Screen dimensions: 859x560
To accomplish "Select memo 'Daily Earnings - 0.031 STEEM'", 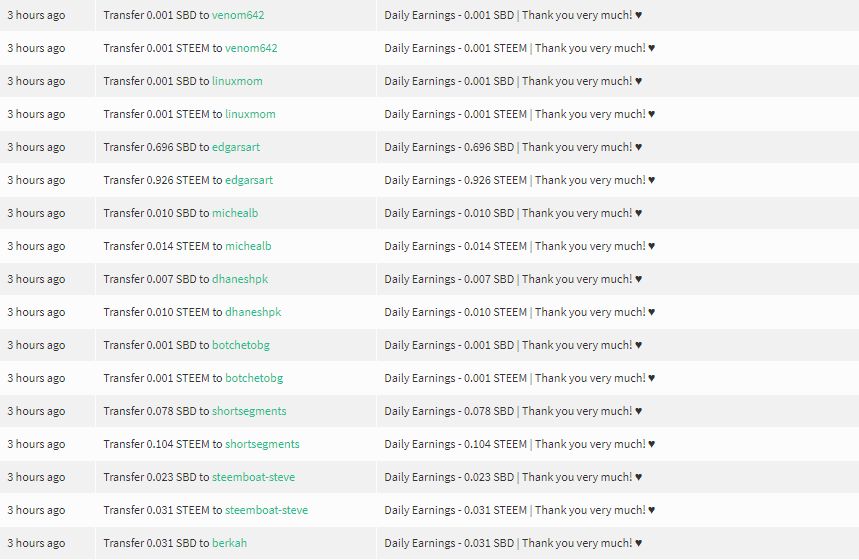I will [456, 510].
